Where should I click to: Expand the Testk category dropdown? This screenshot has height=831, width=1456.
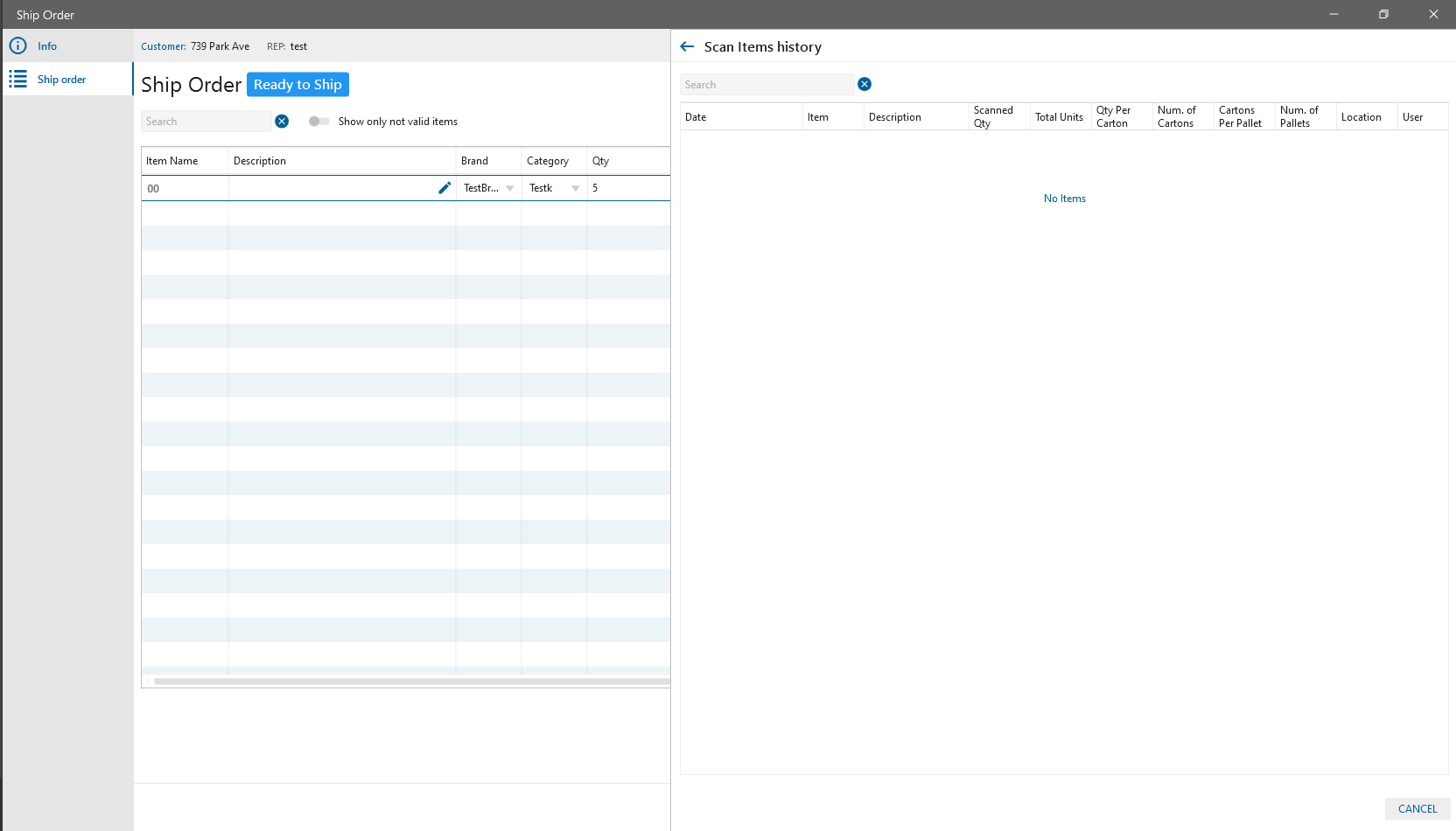click(575, 189)
